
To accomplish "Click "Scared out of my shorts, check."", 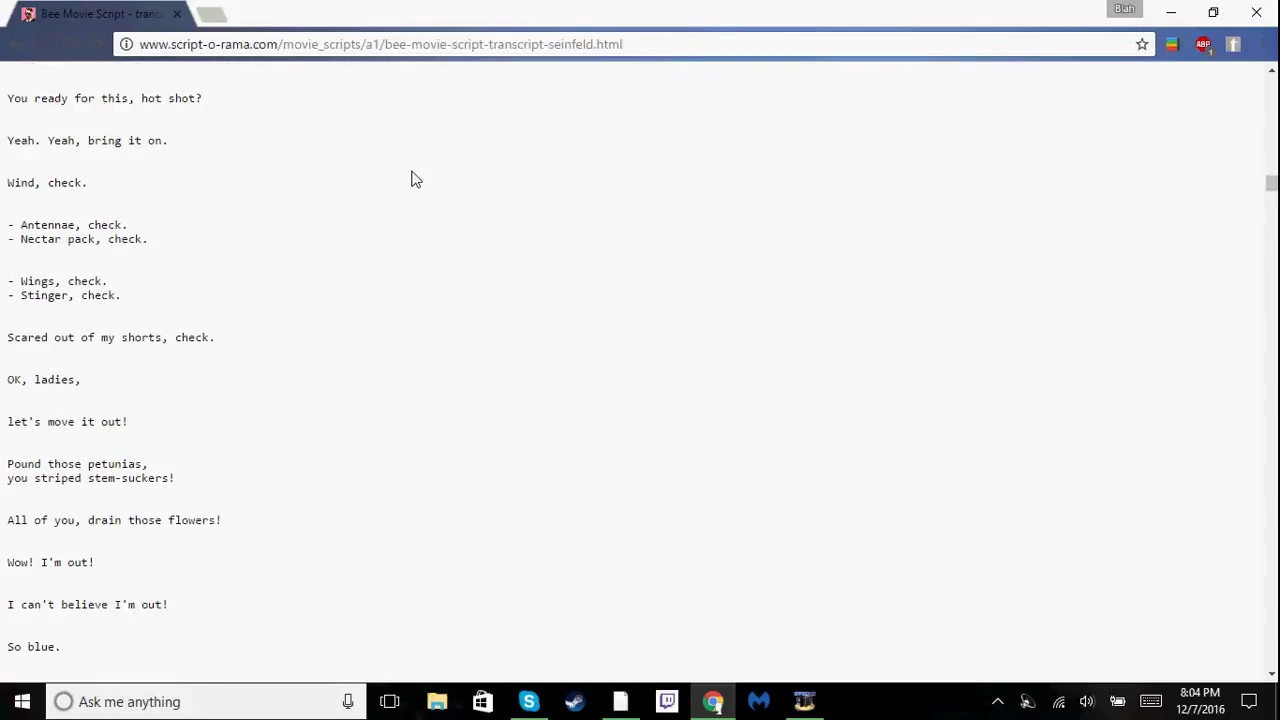I will pyautogui.click(x=111, y=337).
